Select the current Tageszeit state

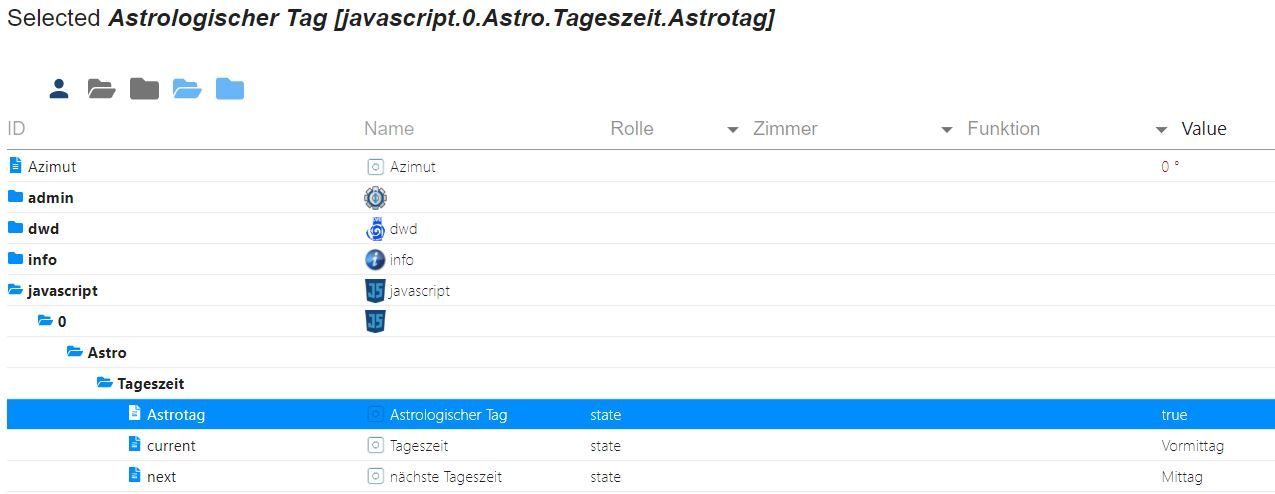171,446
